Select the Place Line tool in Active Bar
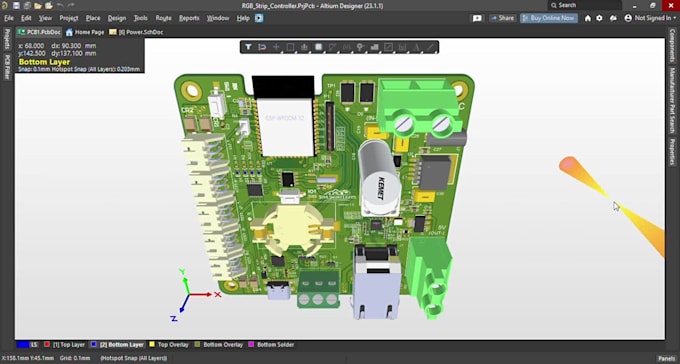680x364 pixels. coord(431,47)
